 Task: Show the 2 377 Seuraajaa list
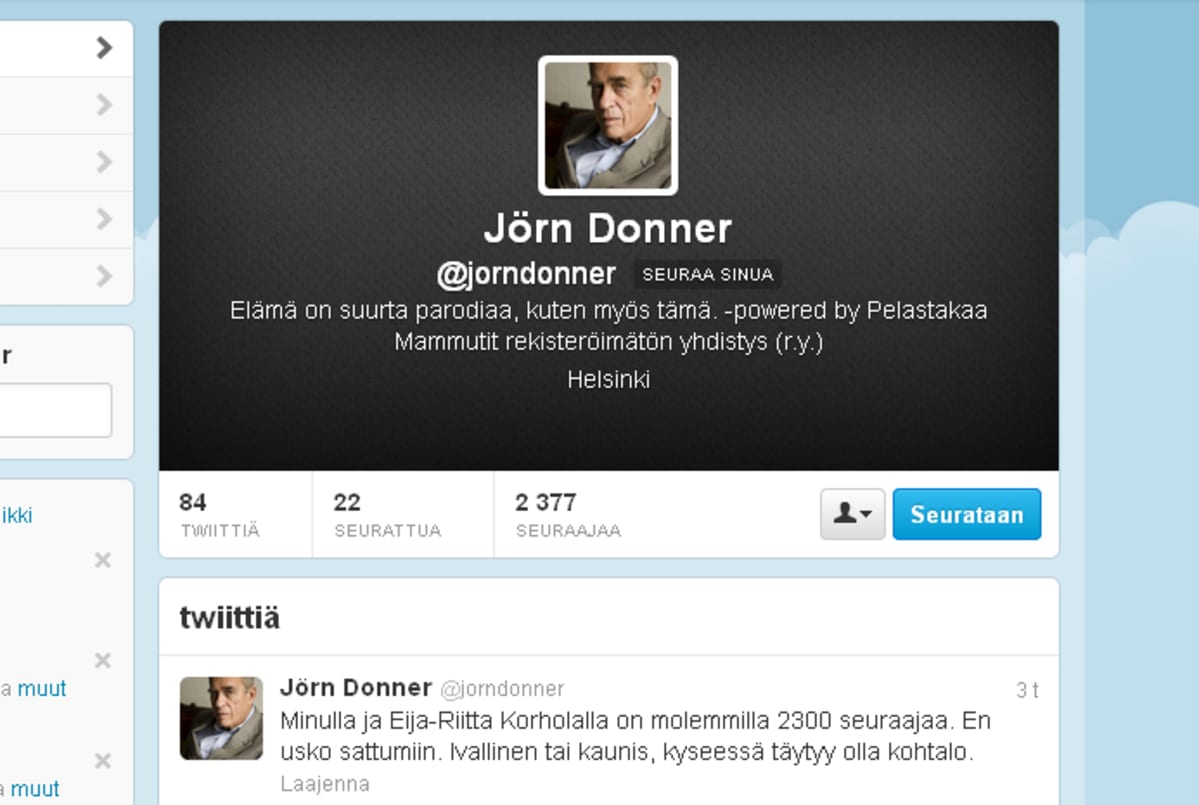pos(567,514)
